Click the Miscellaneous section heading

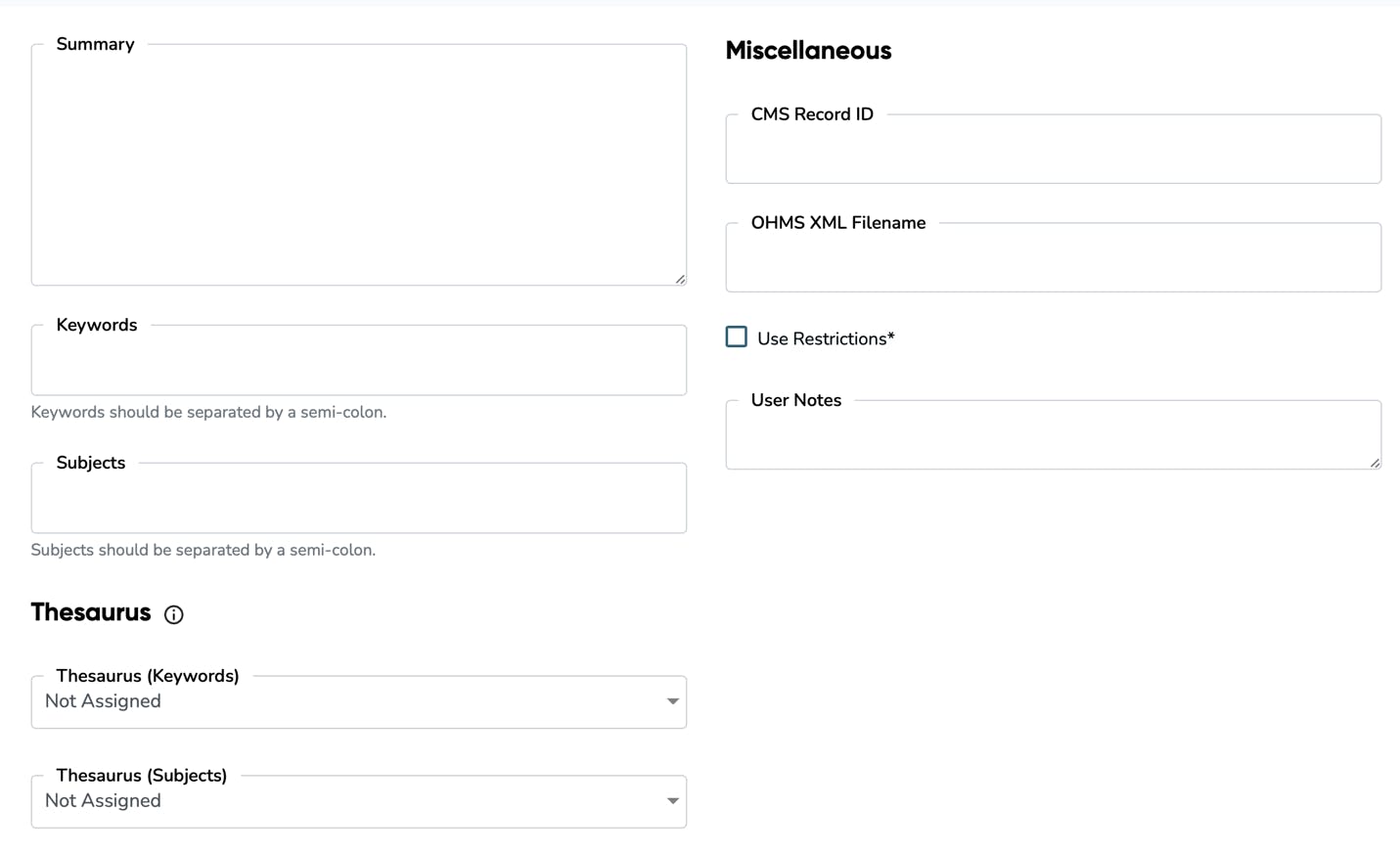(808, 50)
